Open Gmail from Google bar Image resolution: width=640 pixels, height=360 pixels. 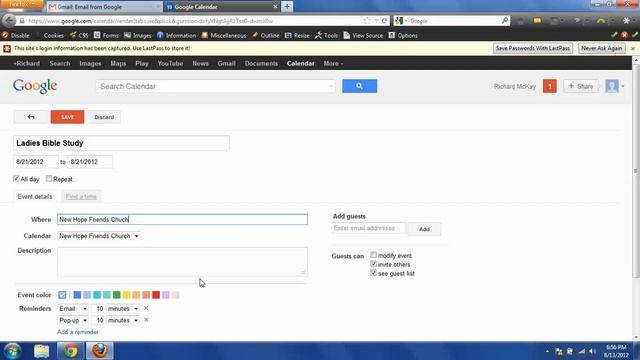tap(227, 64)
